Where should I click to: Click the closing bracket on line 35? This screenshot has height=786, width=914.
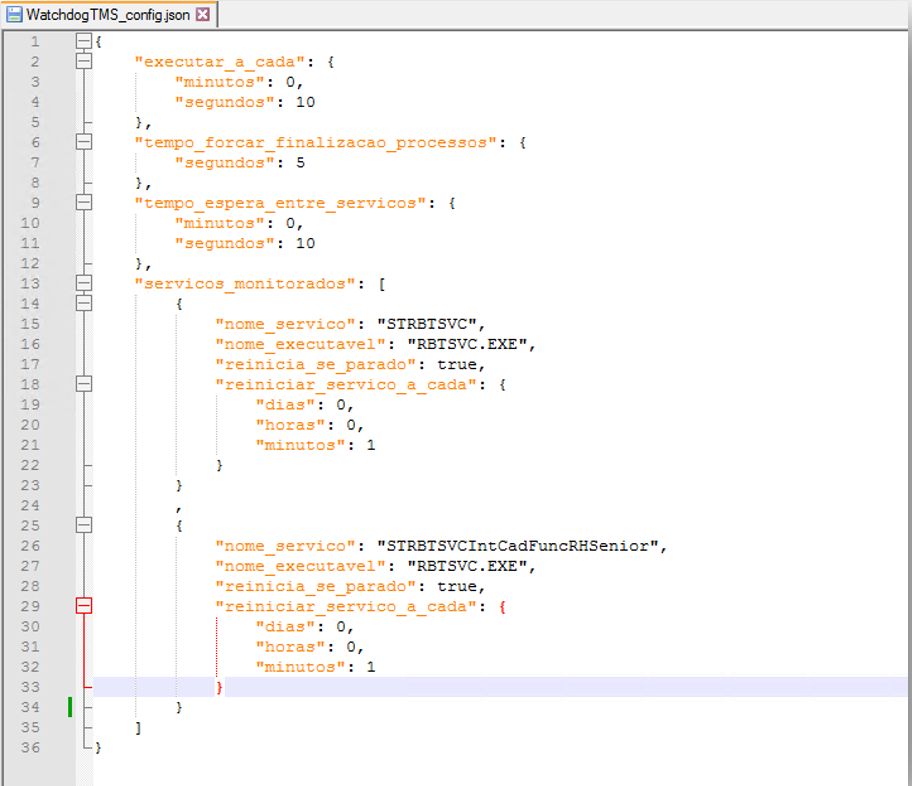(x=138, y=728)
